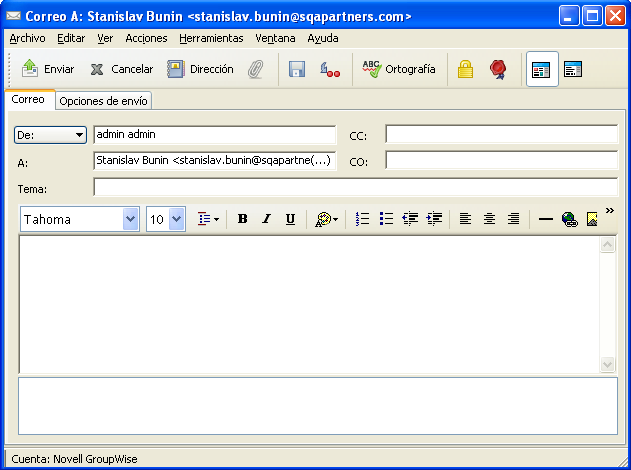Image resolution: width=631 pixels, height=470 pixels.
Task: Click the paperclip attach file icon
Action: coord(256,69)
